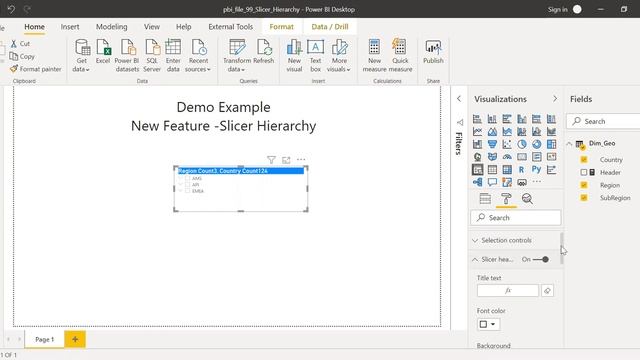Clear the Title text with eraser button

[547, 291]
